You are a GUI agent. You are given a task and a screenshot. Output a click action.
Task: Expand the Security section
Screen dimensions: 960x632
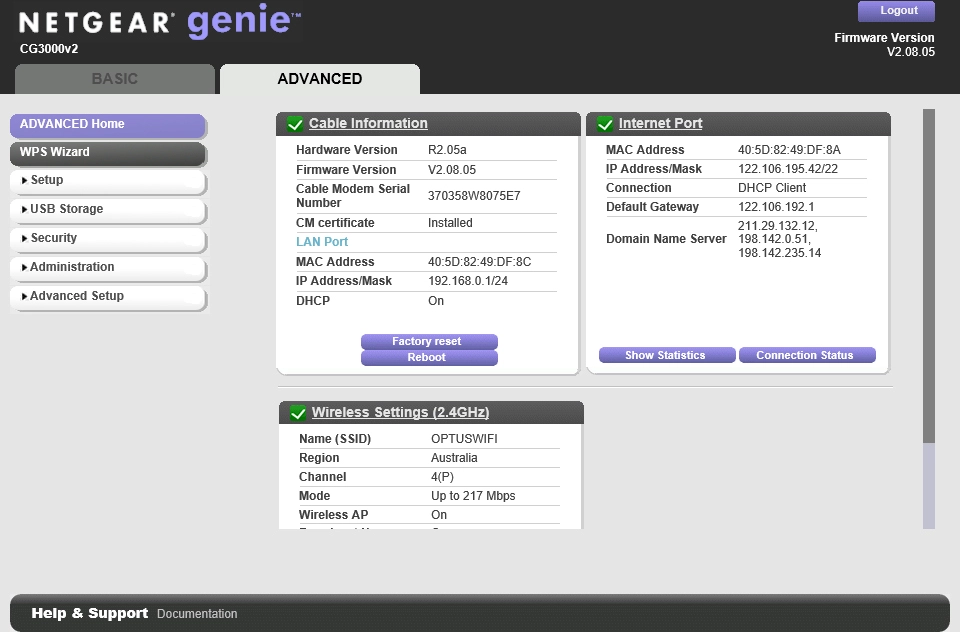108,238
